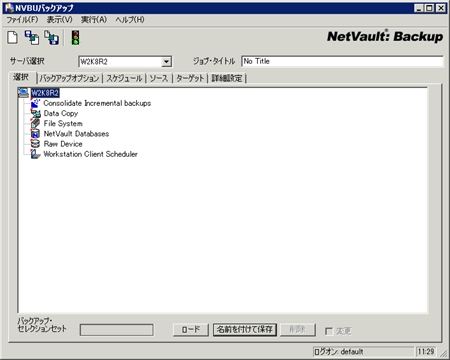
Task: Click the ジョブ・タイトル No Title field
Action: pyautogui.click(x=342, y=61)
